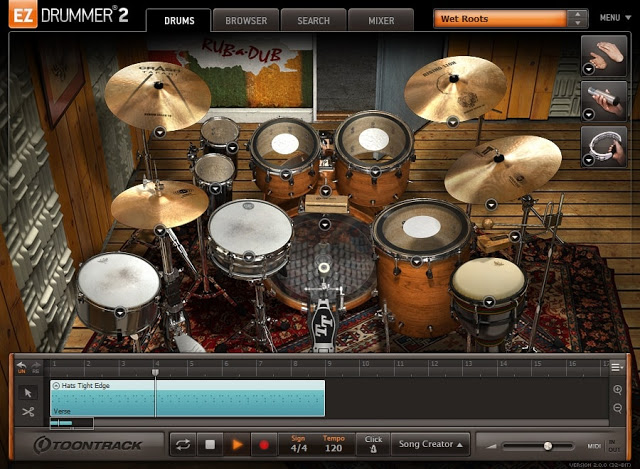The height and width of the screenshot is (469, 640).
Task: Toggle the Click metronome
Action: pos(373,444)
